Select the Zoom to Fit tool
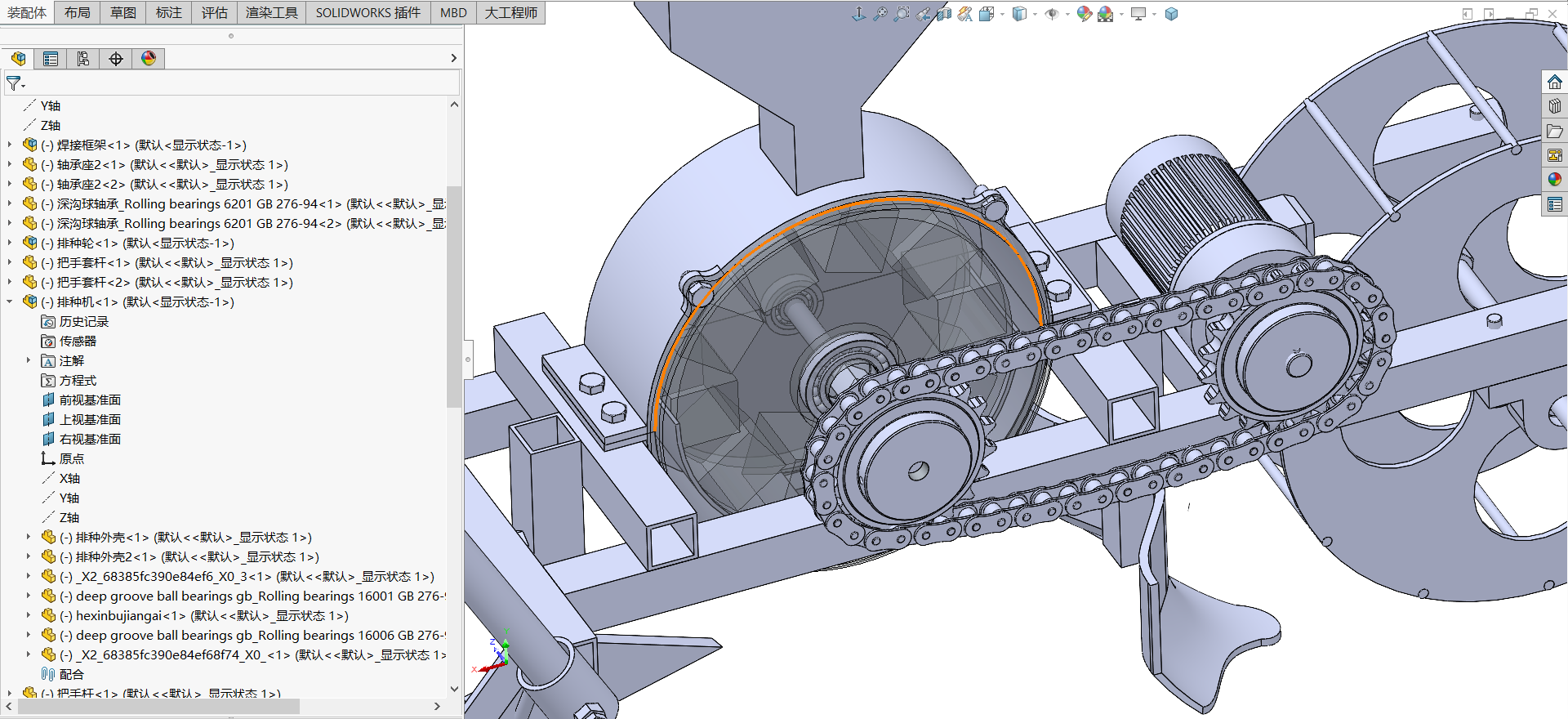1568x719 pixels. (880, 14)
